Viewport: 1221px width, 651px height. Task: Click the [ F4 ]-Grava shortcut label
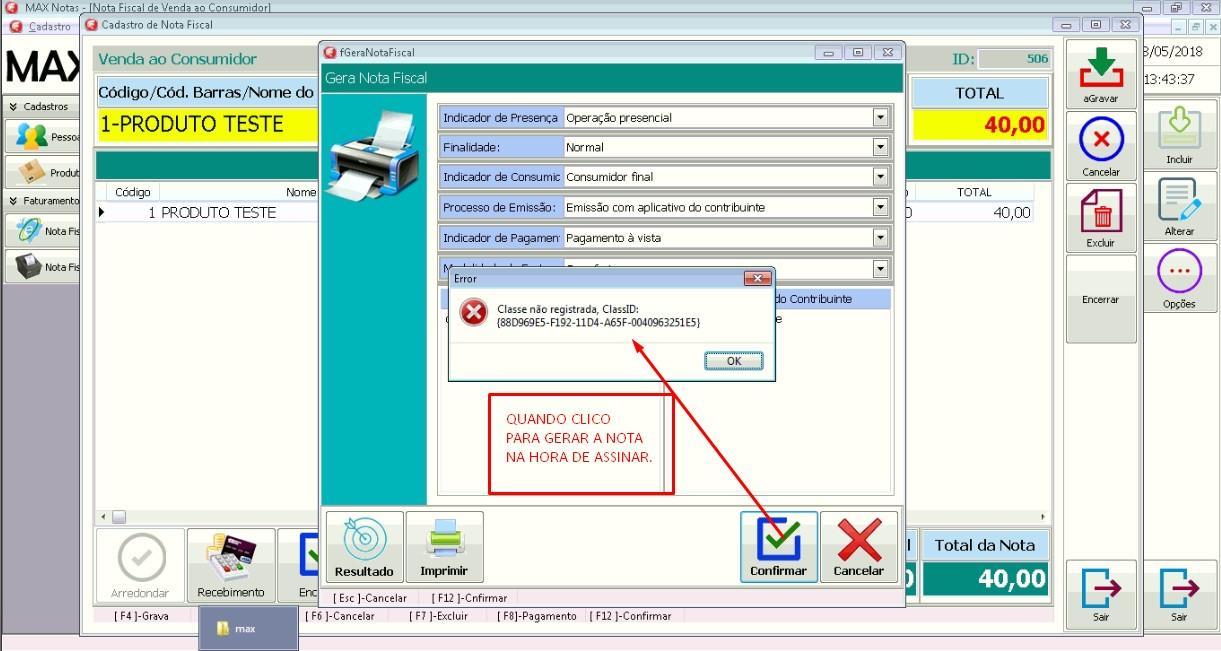[141, 616]
